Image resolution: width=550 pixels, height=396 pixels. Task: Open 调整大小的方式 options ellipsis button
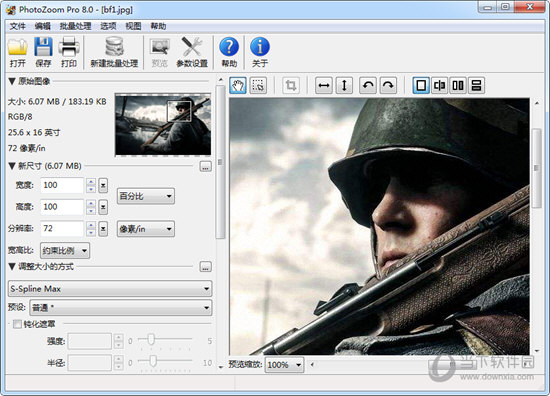tap(206, 267)
